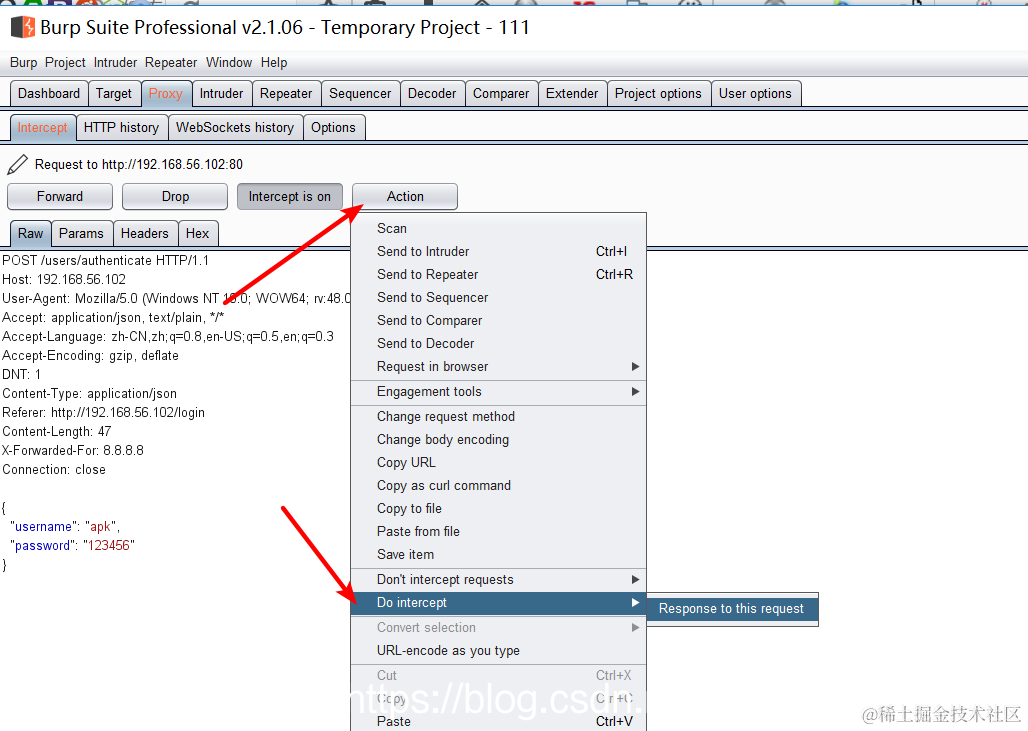Open the Decoder tab
The image size is (1028, 731).
[432, 94]
